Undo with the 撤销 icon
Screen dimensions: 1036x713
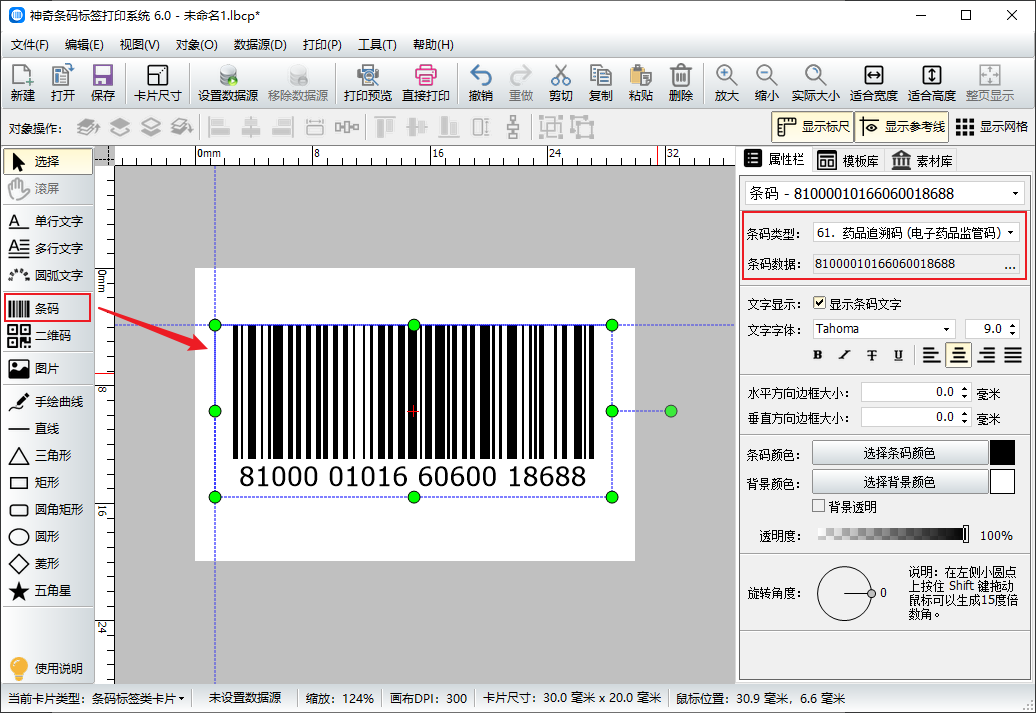tap(480, 83)
